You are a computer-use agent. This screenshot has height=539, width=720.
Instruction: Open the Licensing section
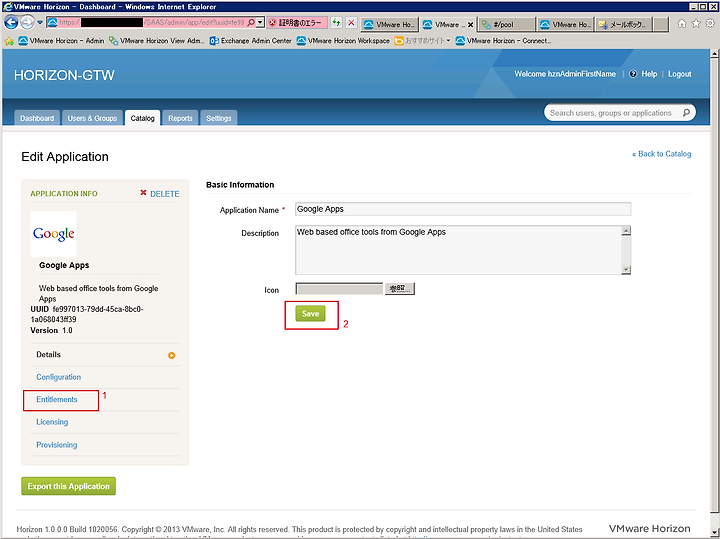coord(52,422)
